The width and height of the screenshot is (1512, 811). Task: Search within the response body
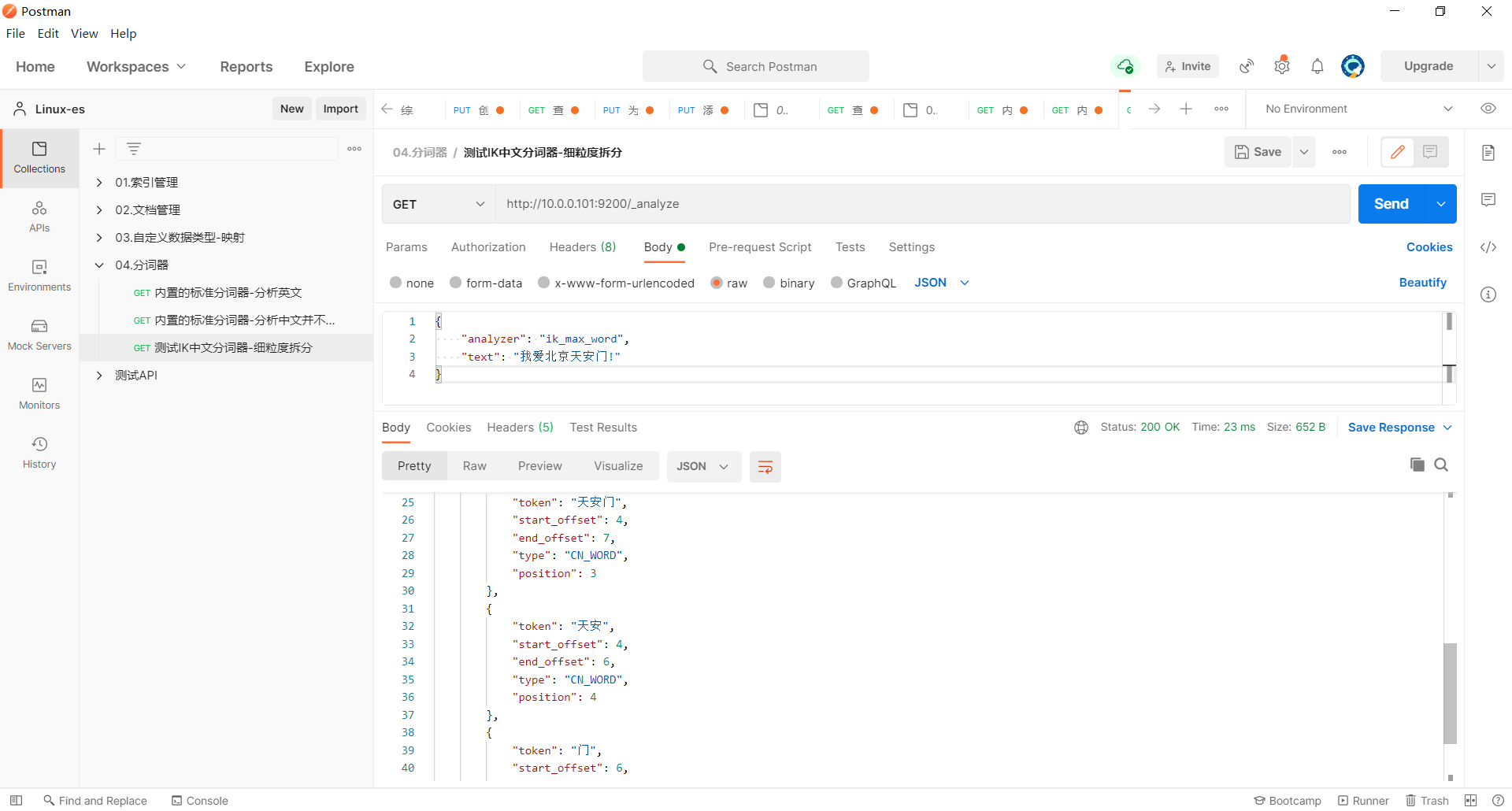[x=1441, y=465]
